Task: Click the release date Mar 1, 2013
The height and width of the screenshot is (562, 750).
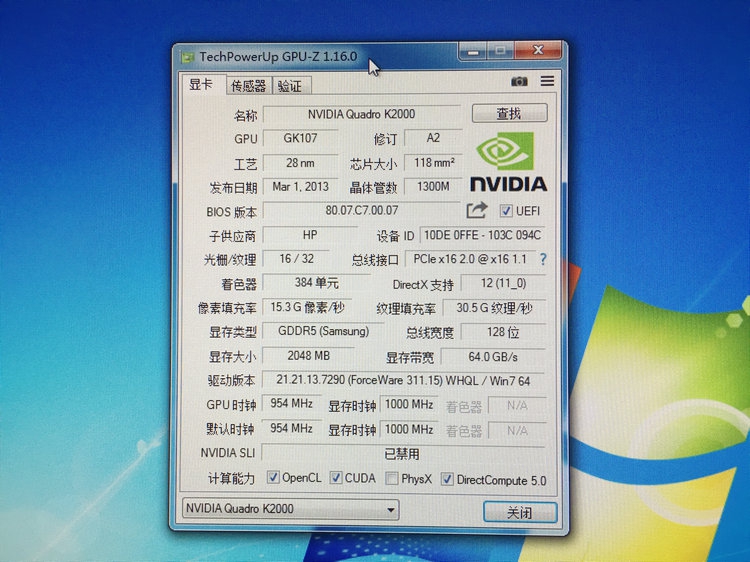Action: point(300,187)
